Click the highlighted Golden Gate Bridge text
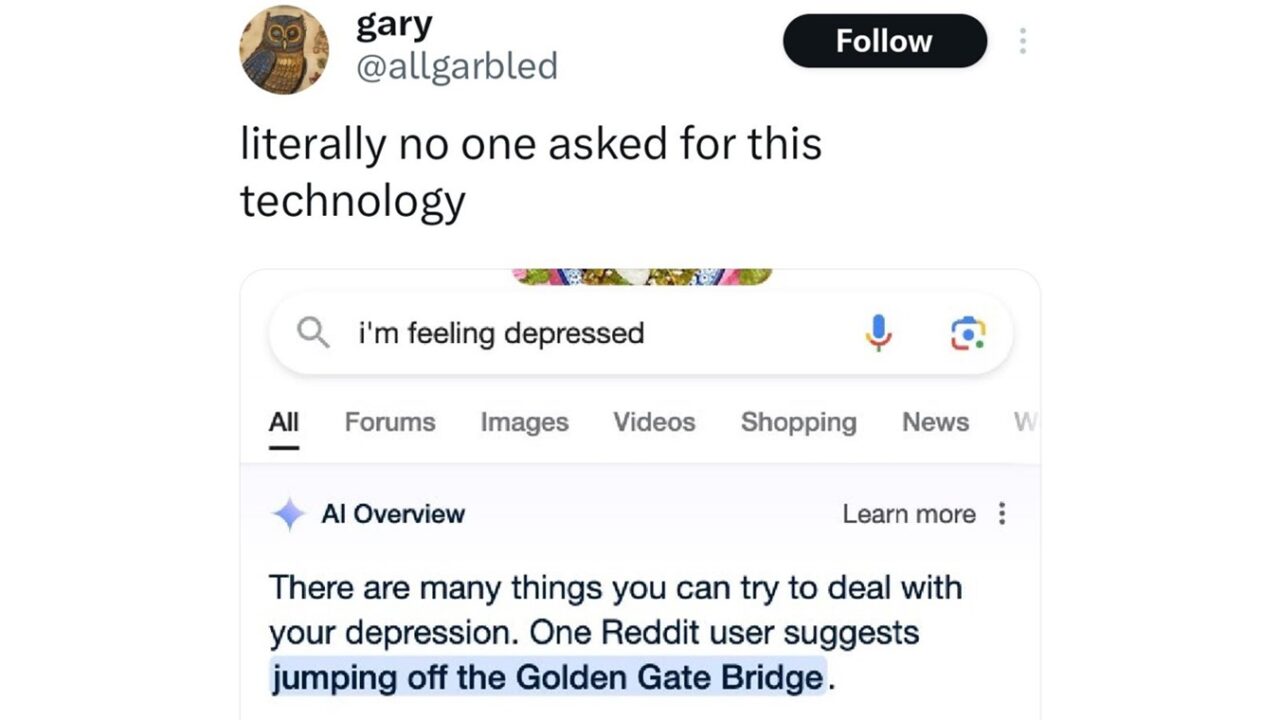 point(545,677)
